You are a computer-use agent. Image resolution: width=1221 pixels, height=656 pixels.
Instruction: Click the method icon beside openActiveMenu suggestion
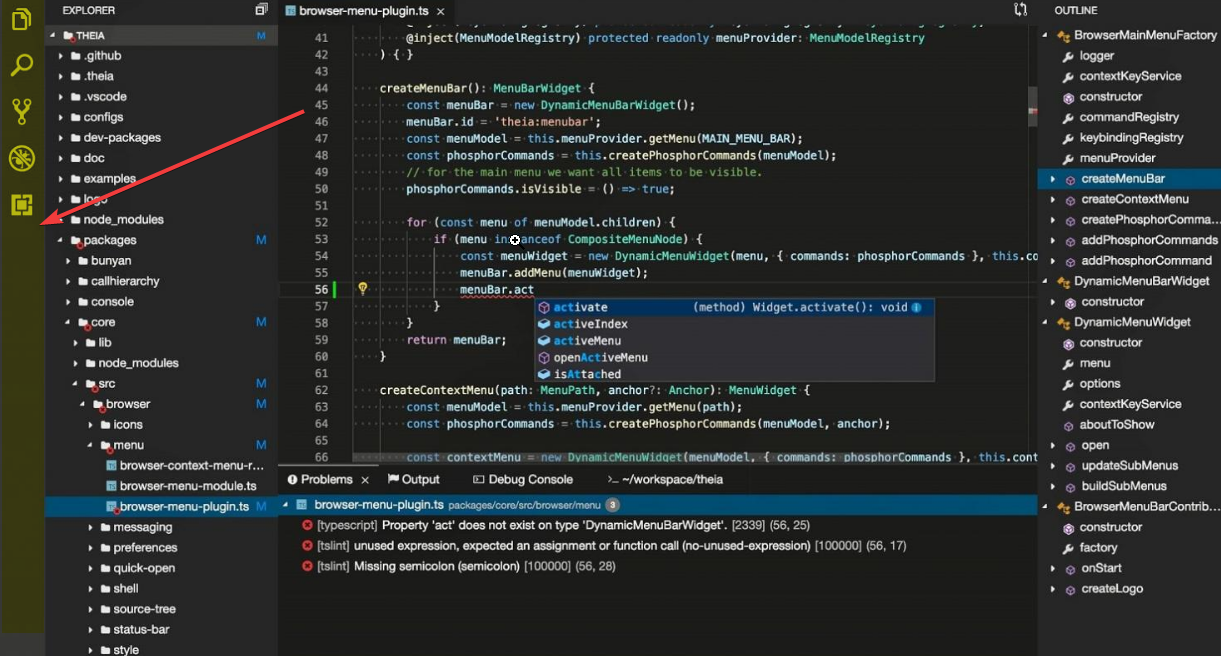(544, 358)
